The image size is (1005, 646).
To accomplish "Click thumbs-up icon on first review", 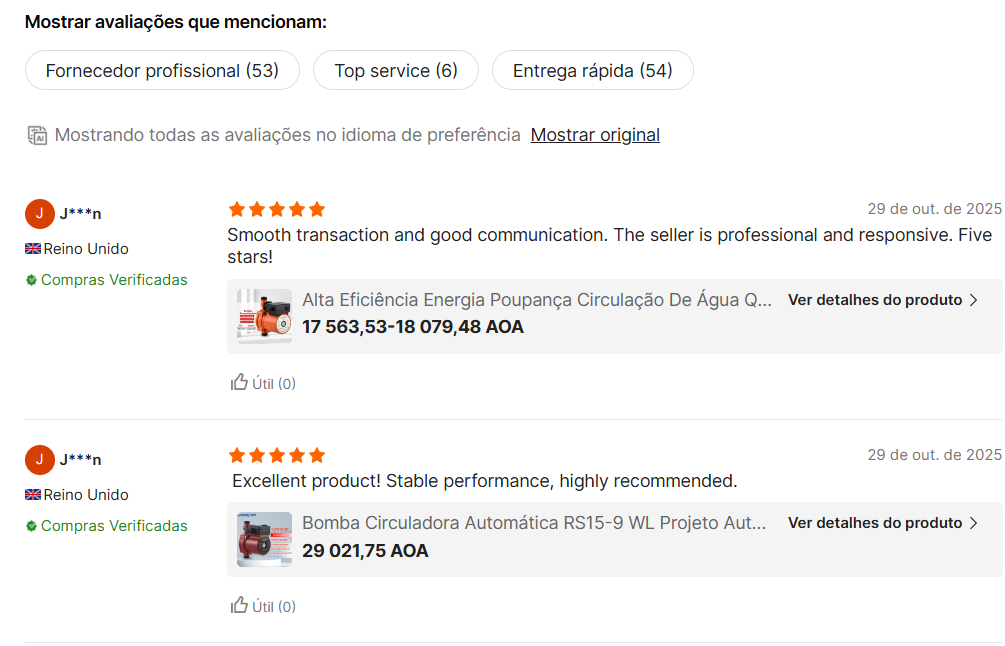I will point(239,382).
